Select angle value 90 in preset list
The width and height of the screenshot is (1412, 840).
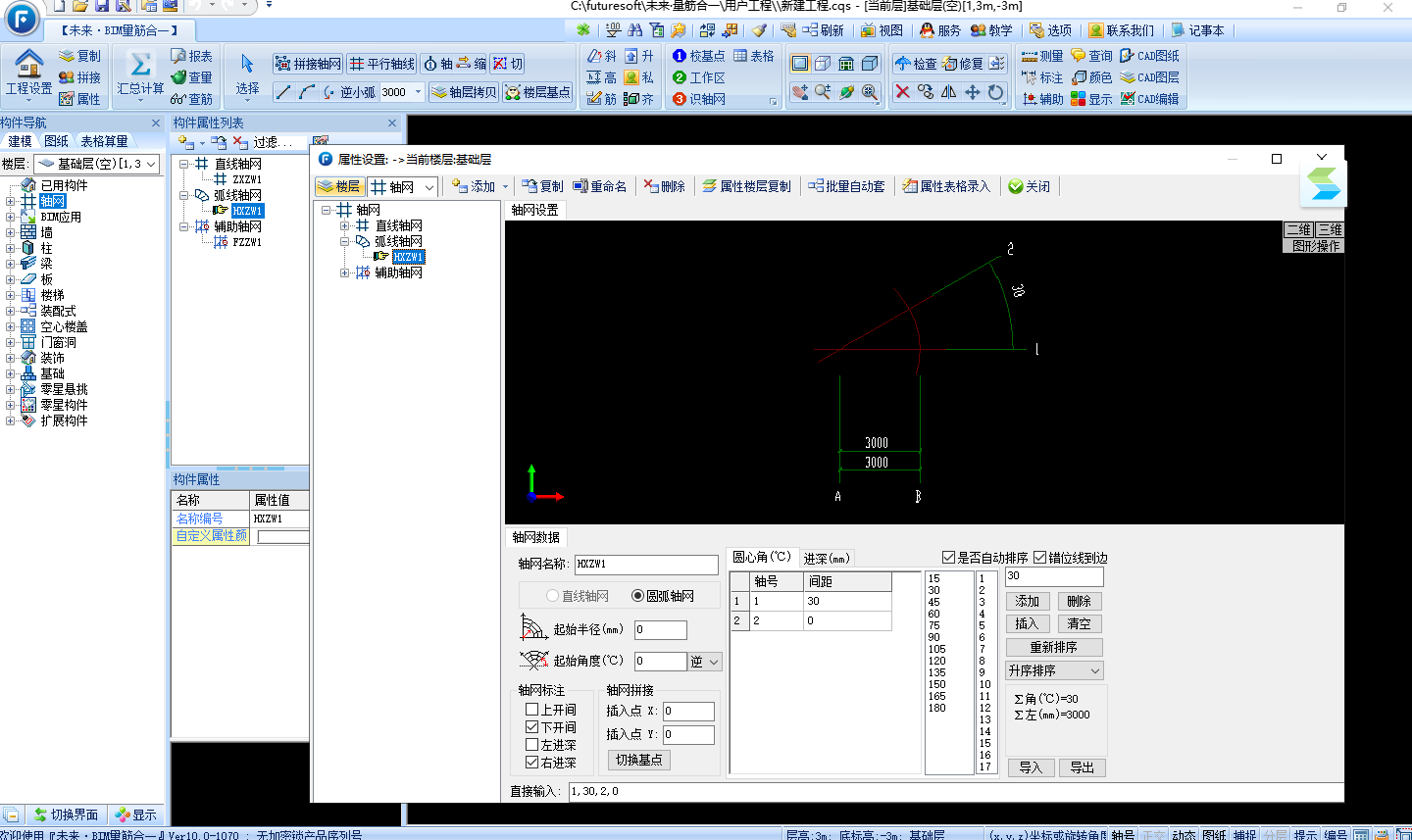click(934, 637)
